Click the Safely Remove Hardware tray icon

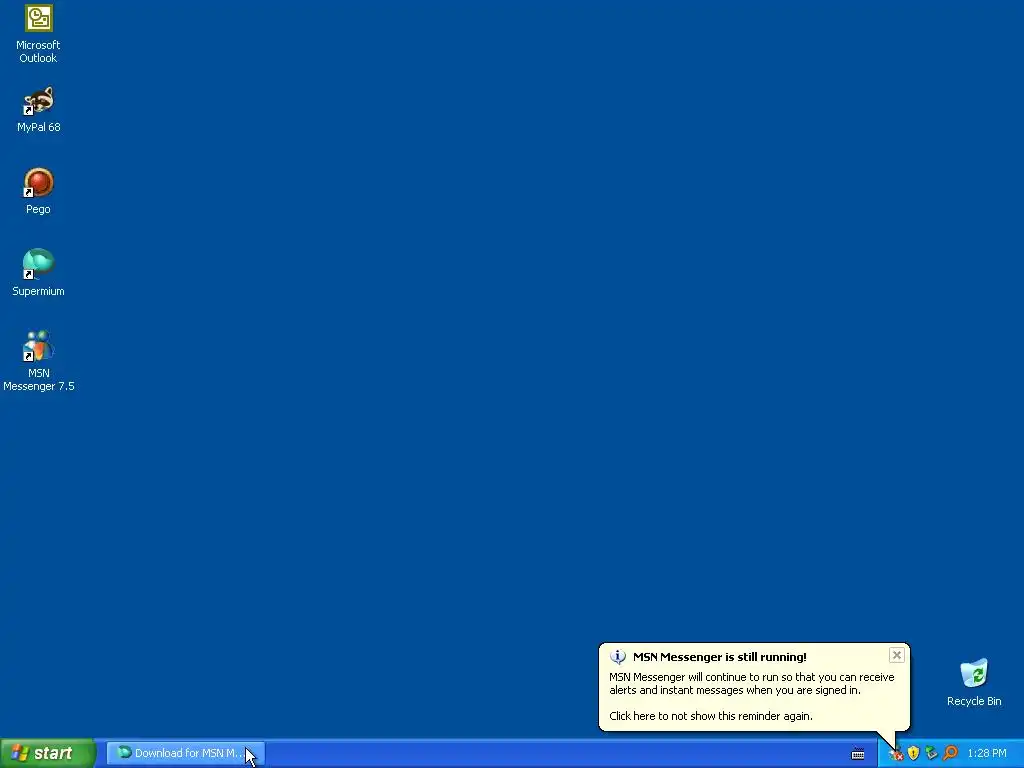(x=931, y=754)
